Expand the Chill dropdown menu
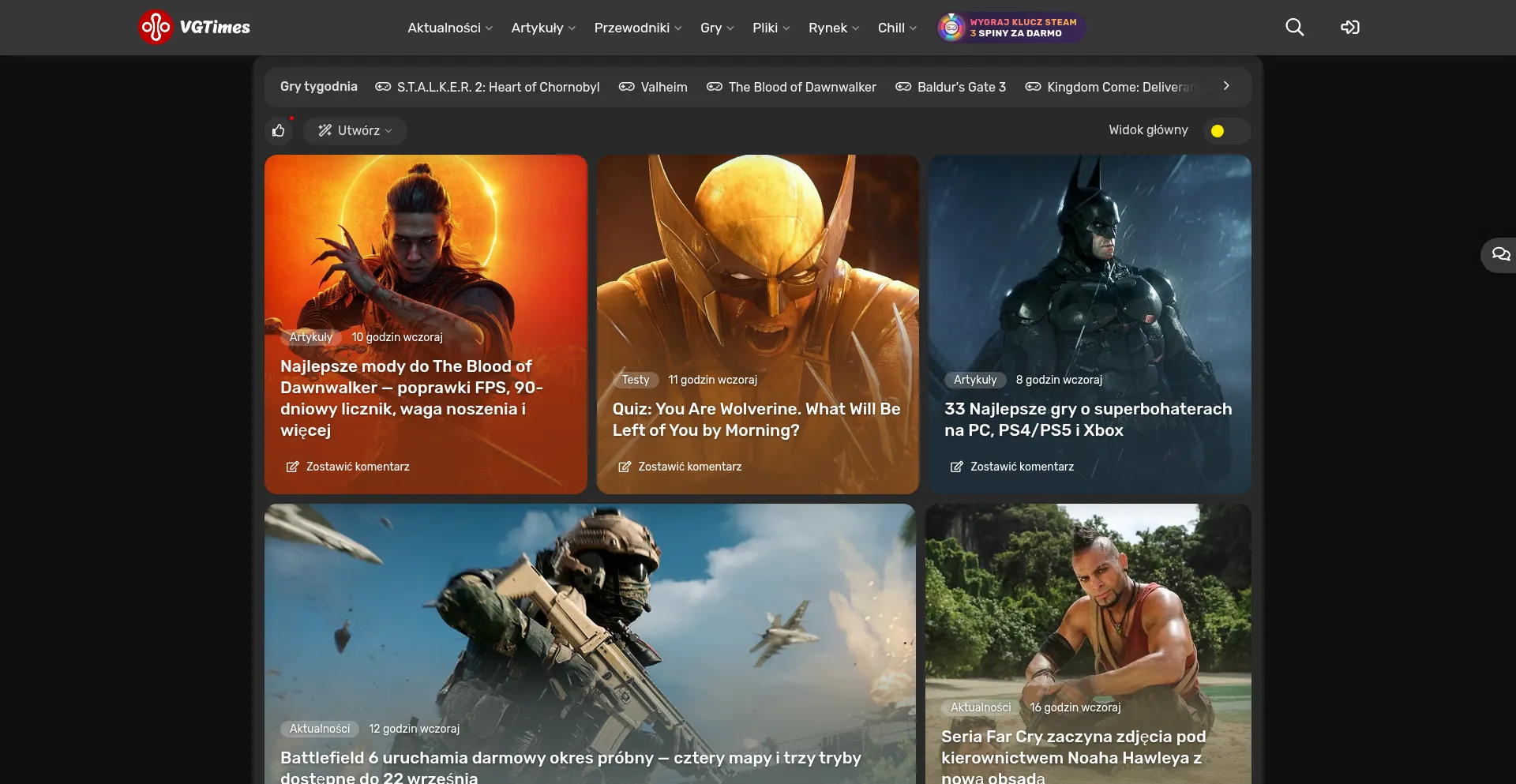1516x784 pixels. click(x=898, y=28)
